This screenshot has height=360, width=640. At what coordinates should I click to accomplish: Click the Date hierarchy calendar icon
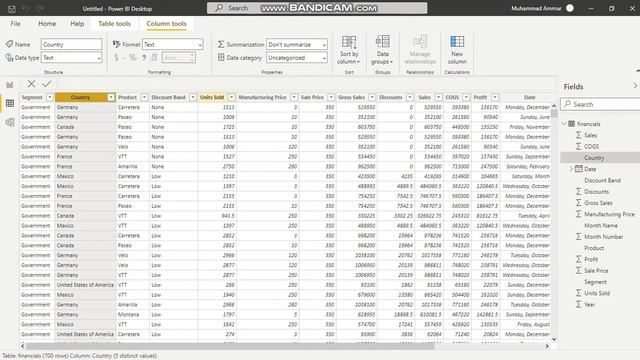579,169
